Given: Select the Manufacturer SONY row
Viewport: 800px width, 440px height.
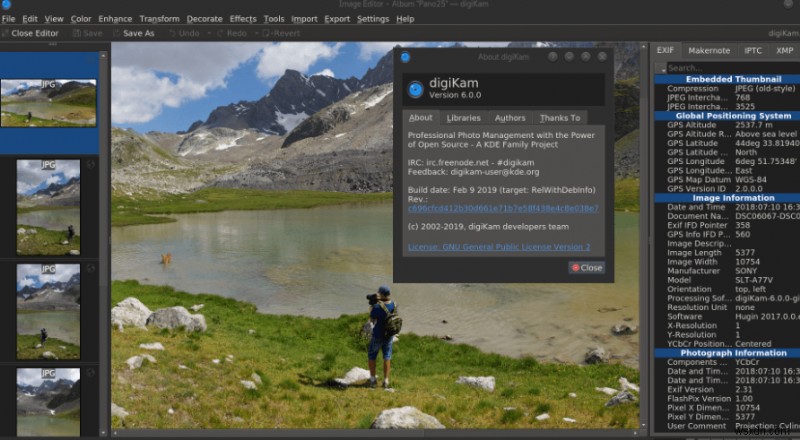Looking at the screenshot, I should [728, 271].
